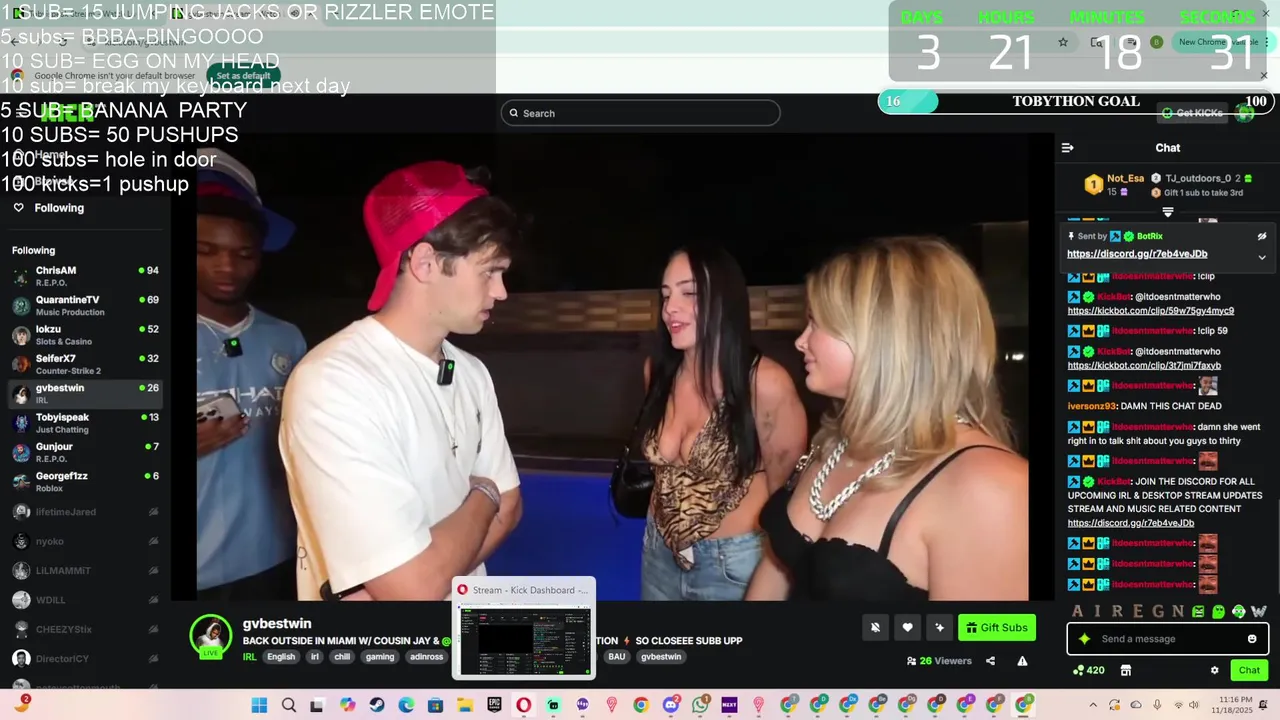Open Discord from the taskbar
This screenshot has width=1280, height=720.
[x=670, y=705]
